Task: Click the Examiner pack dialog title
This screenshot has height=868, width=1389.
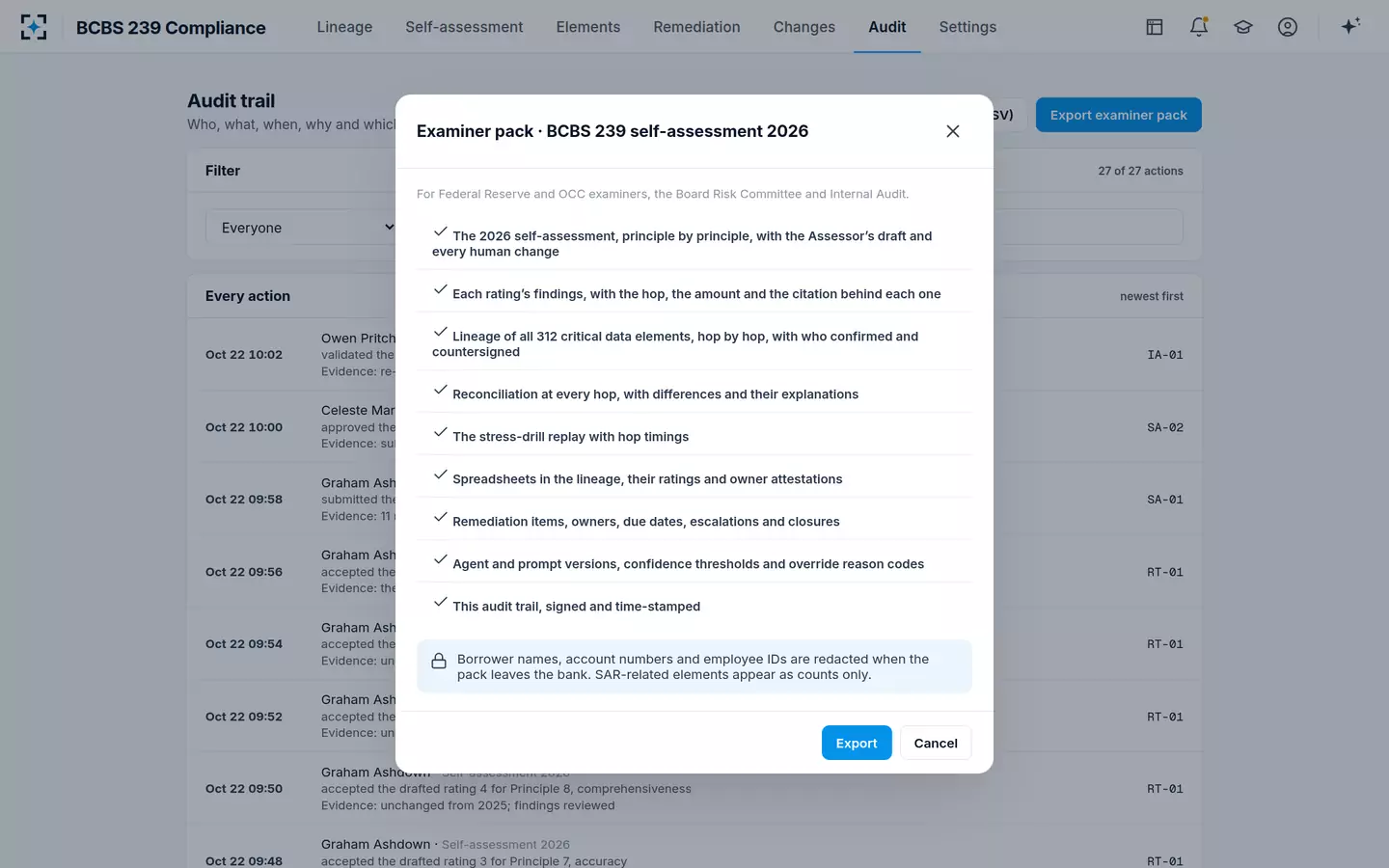Action: (613, 131)
